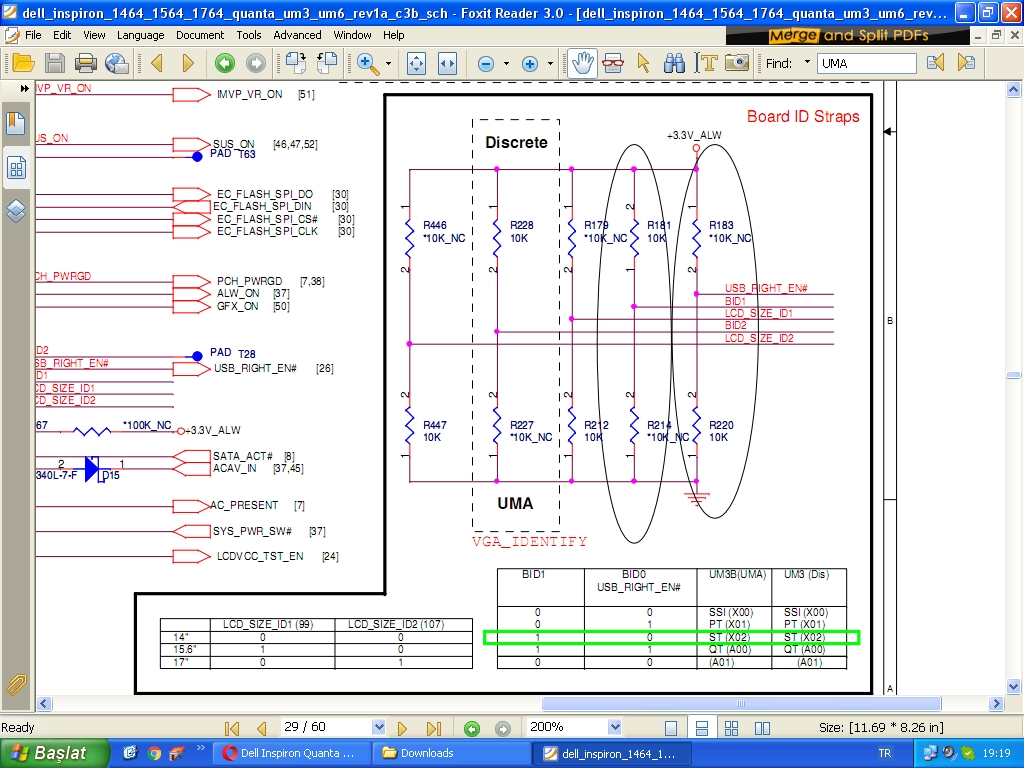1024x768 pixels.
Task: Click gray Next View toolbar button
Action: (256, 63)
